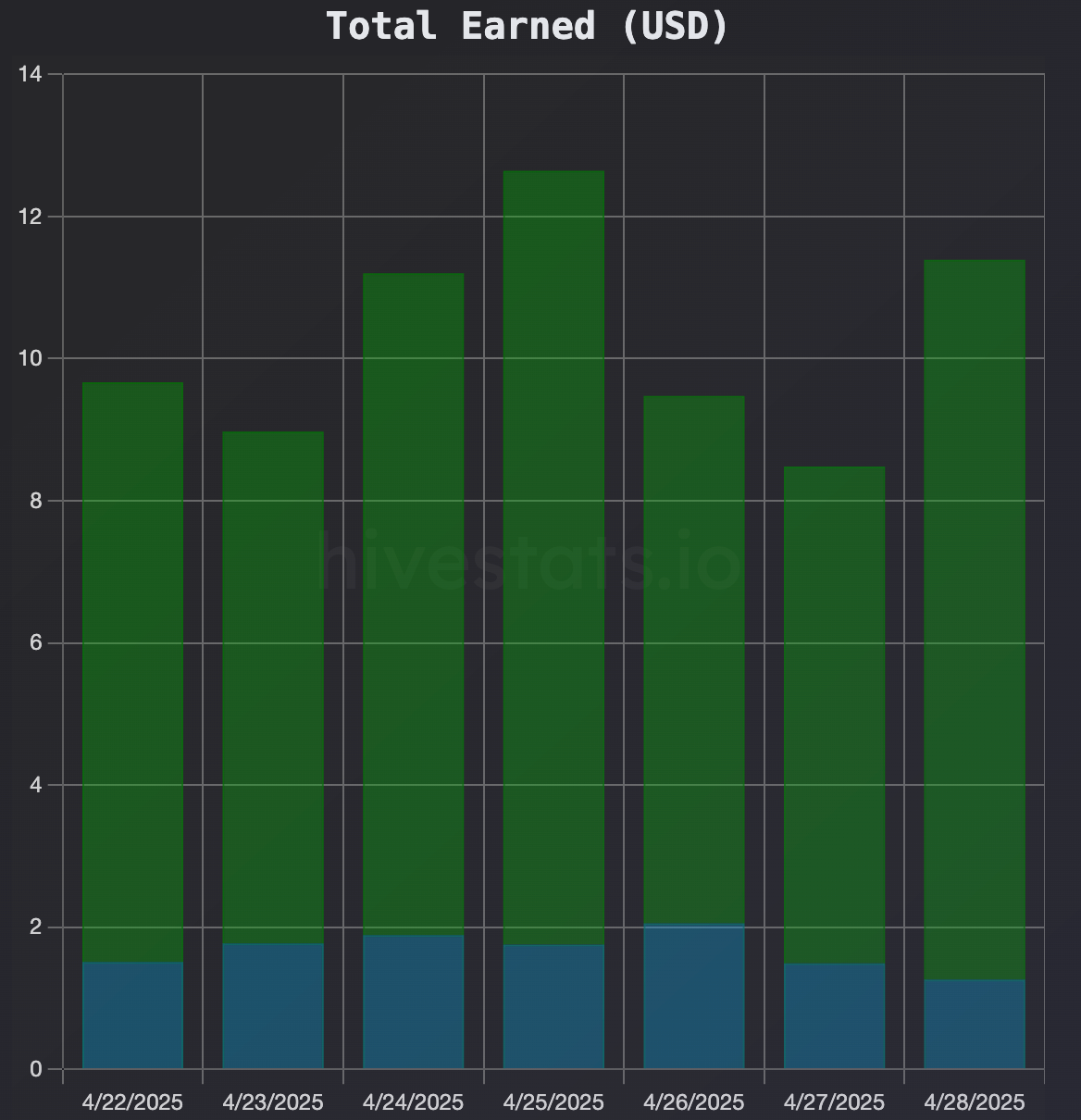This screenshot has height=1120, width=1081.
Task: Select the blue bar segment for 4/25/2025
Action: (x=553, y=1007)
